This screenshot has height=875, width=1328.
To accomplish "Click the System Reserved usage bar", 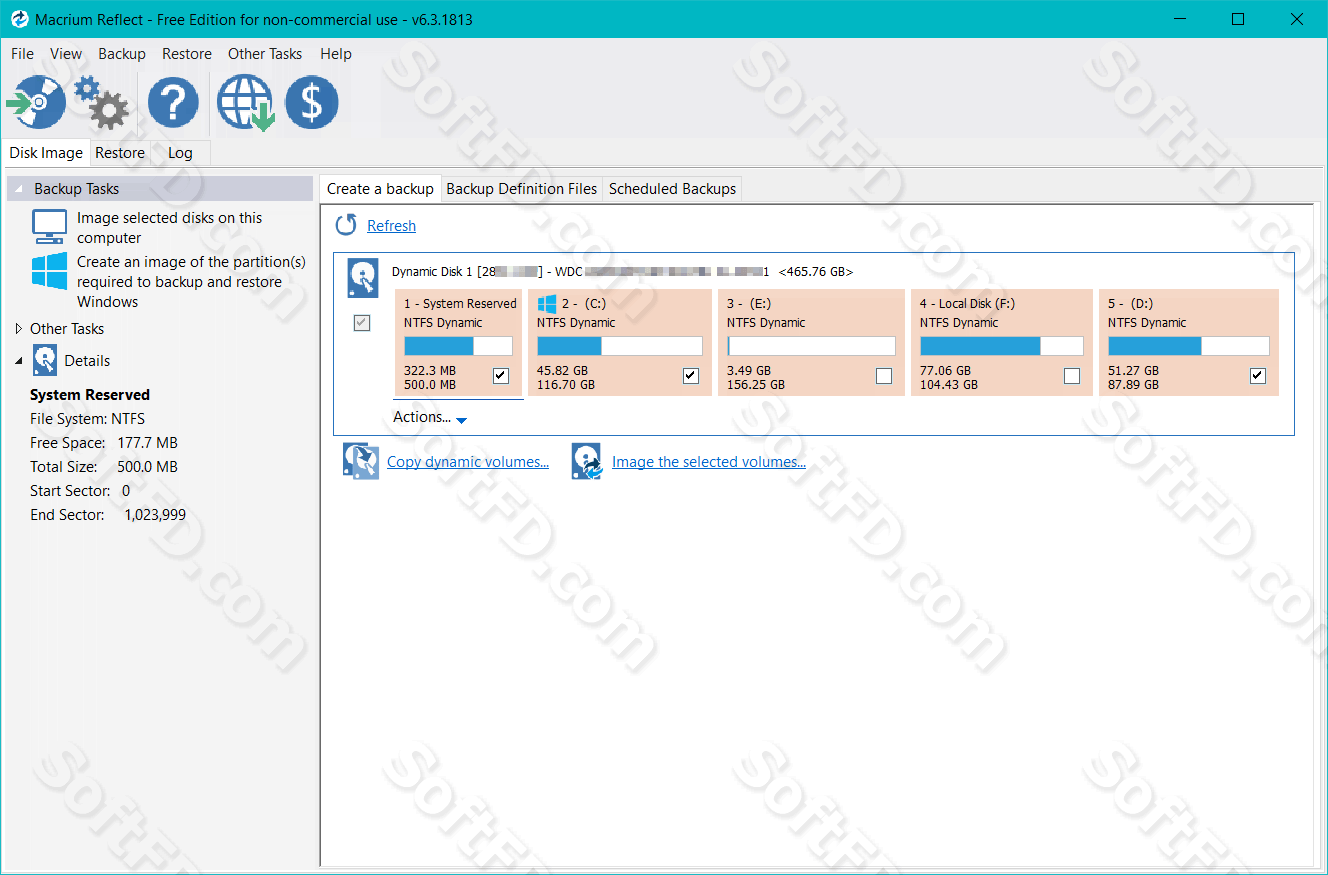I will (x=458, y=346).
